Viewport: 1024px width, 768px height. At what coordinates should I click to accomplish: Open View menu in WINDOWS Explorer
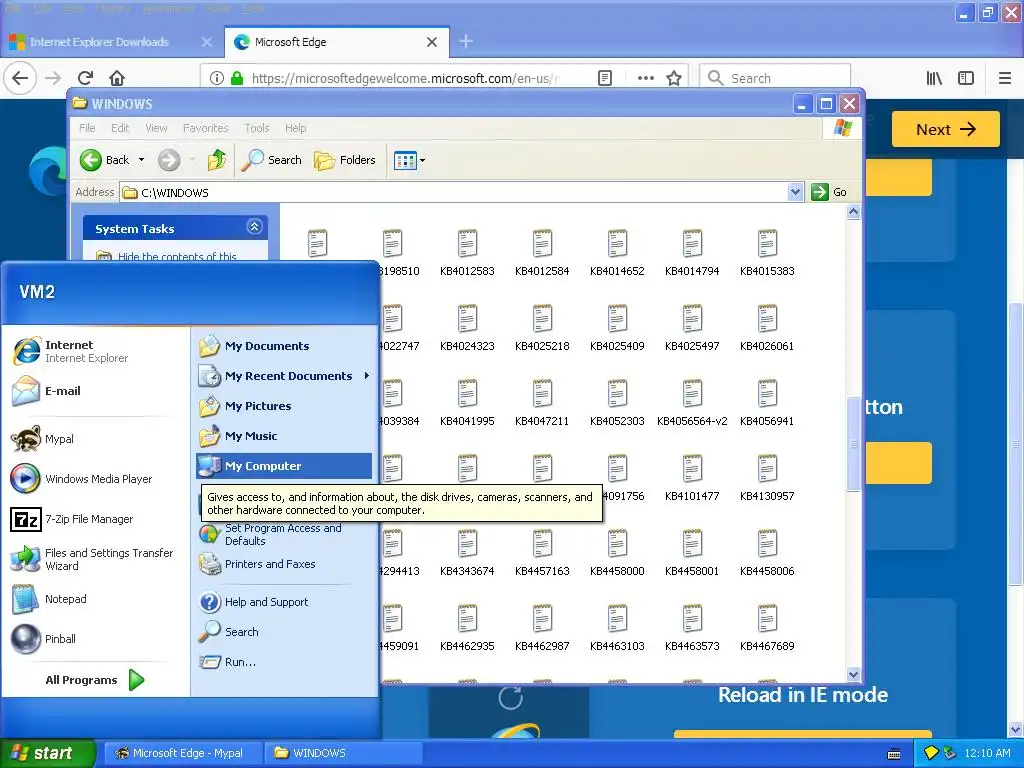click(x=156, y=128)
